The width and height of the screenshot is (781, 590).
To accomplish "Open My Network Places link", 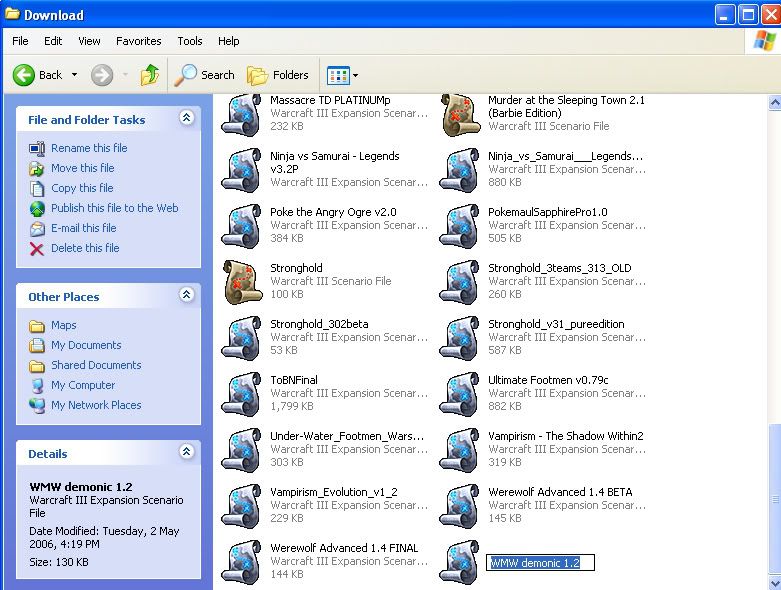I will [96, 405].
